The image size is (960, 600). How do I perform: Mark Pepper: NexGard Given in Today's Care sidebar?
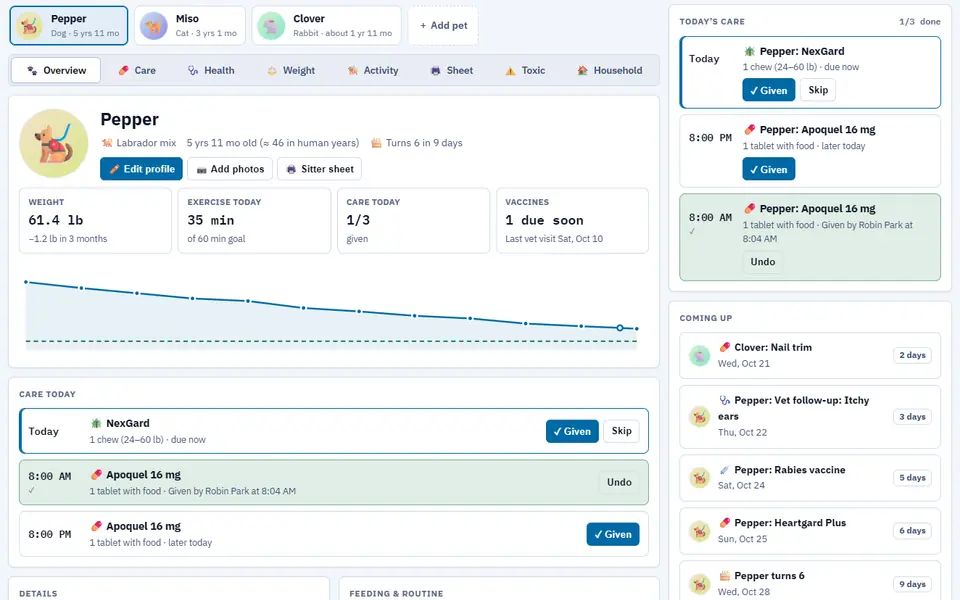coord(768,90)
